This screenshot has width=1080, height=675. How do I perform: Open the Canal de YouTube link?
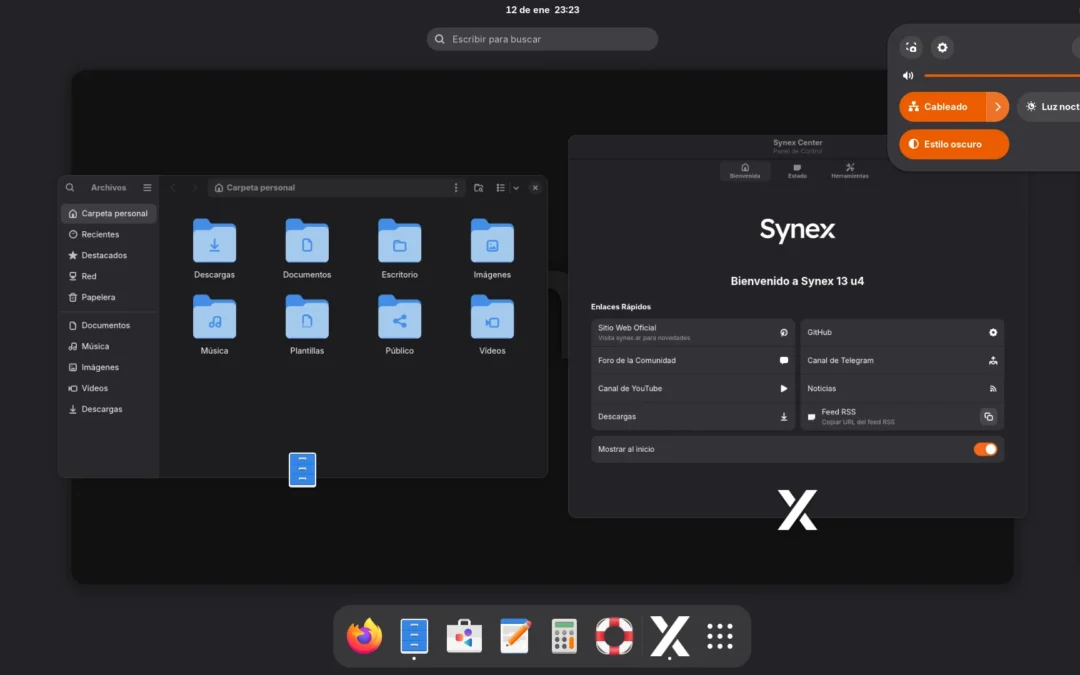pyautogui.click(x=693, y=388)
